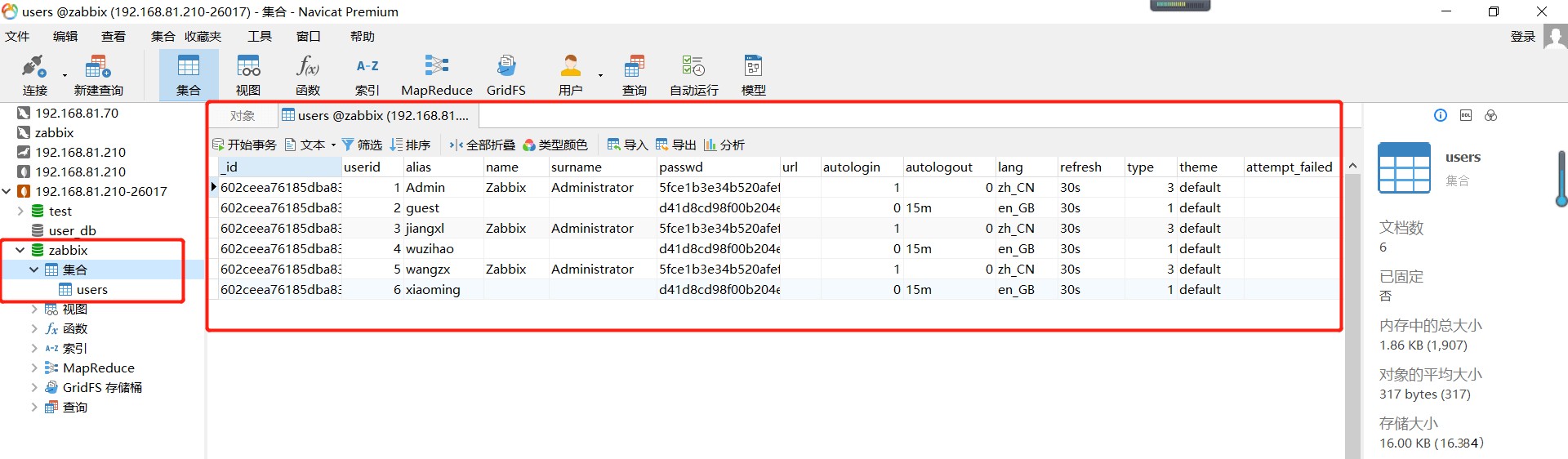Open the Query (查询) toolbar icon

pyautogui.click(x=635, y=74)
